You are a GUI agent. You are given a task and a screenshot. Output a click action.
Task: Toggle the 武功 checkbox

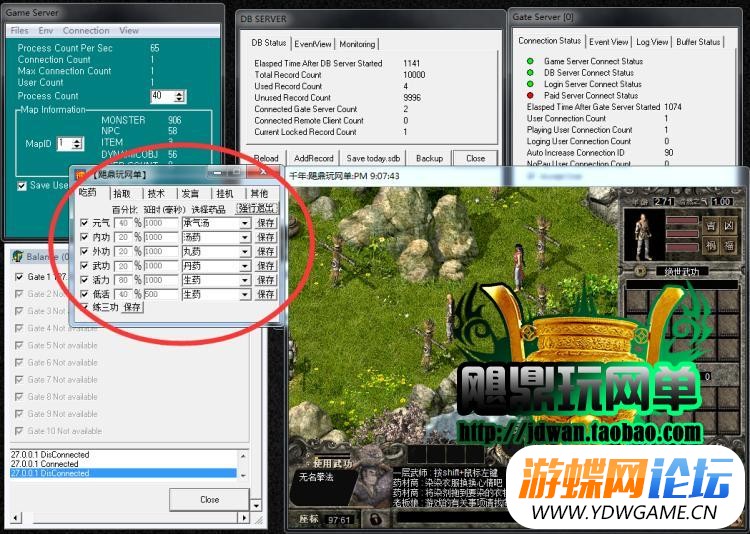[84, 266]
